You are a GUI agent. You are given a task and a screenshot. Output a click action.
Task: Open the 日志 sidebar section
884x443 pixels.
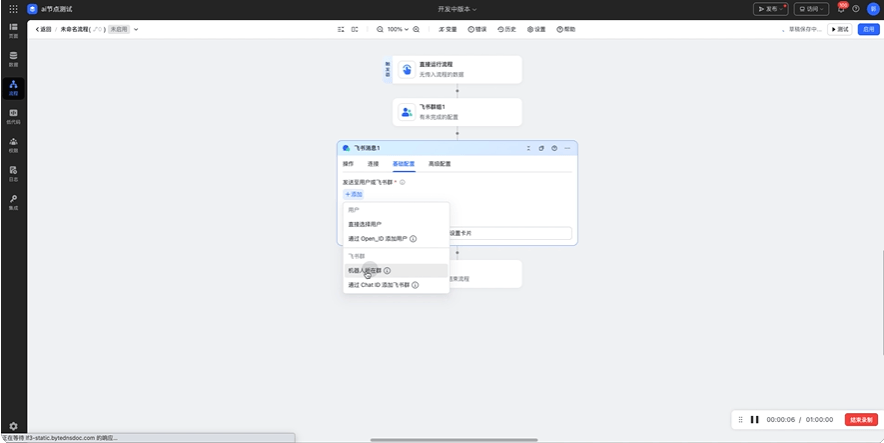coord(13,174)
